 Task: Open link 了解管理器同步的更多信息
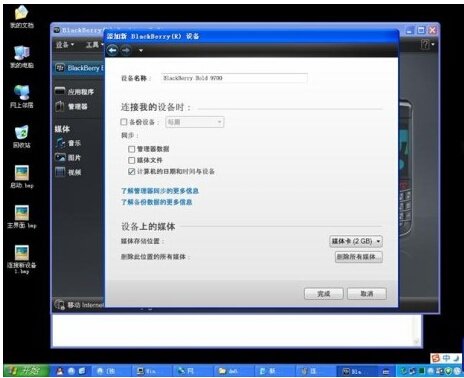click(160, 191)
